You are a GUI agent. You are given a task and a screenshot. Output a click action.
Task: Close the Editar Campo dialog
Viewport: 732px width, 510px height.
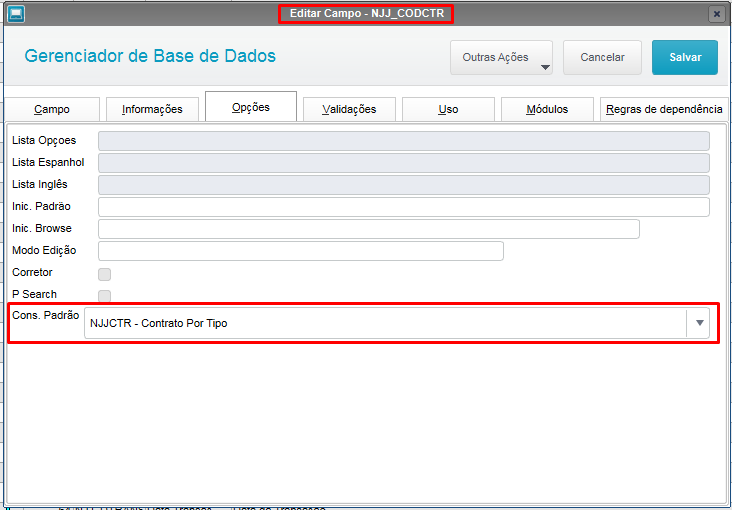[x=717, y=14]
